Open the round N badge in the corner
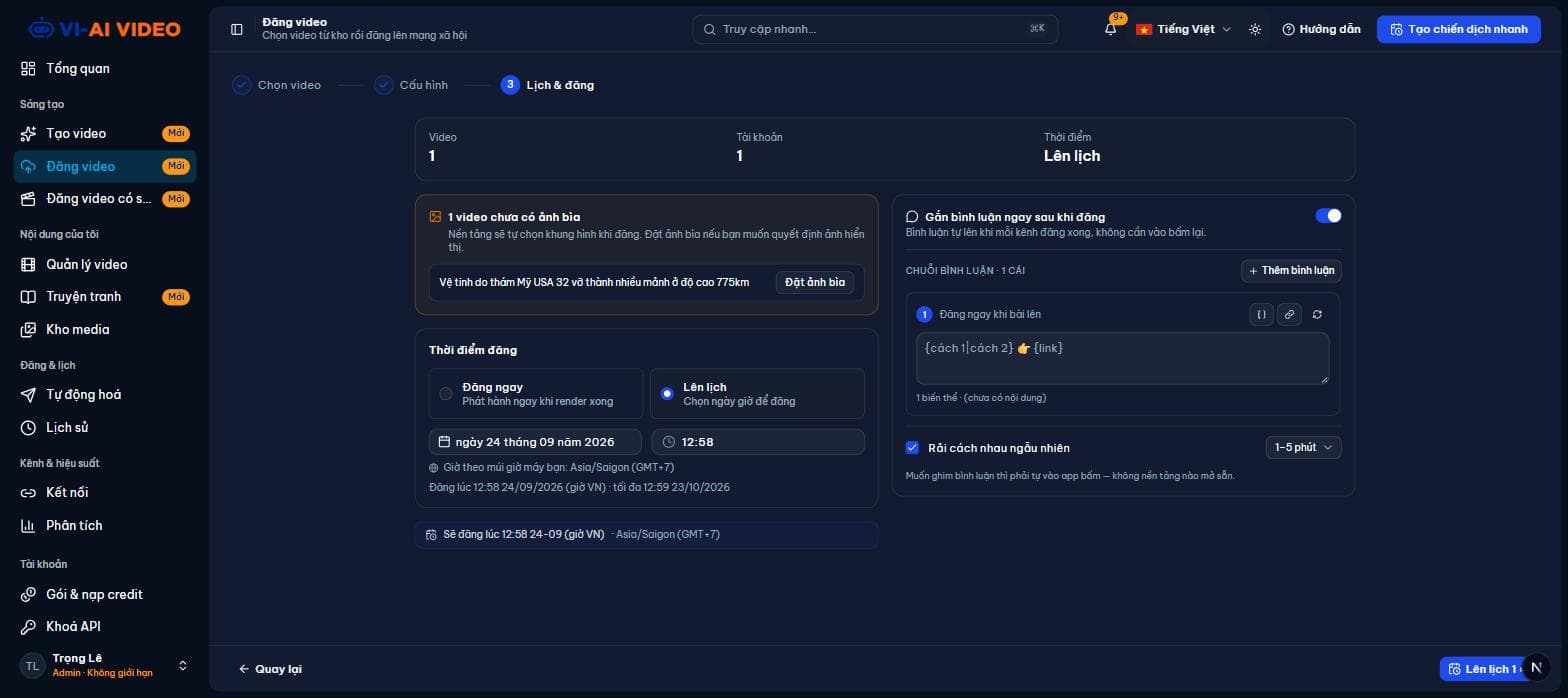Image resolution: width=1568 pixels, height=698 pixels. [1536, 667]
